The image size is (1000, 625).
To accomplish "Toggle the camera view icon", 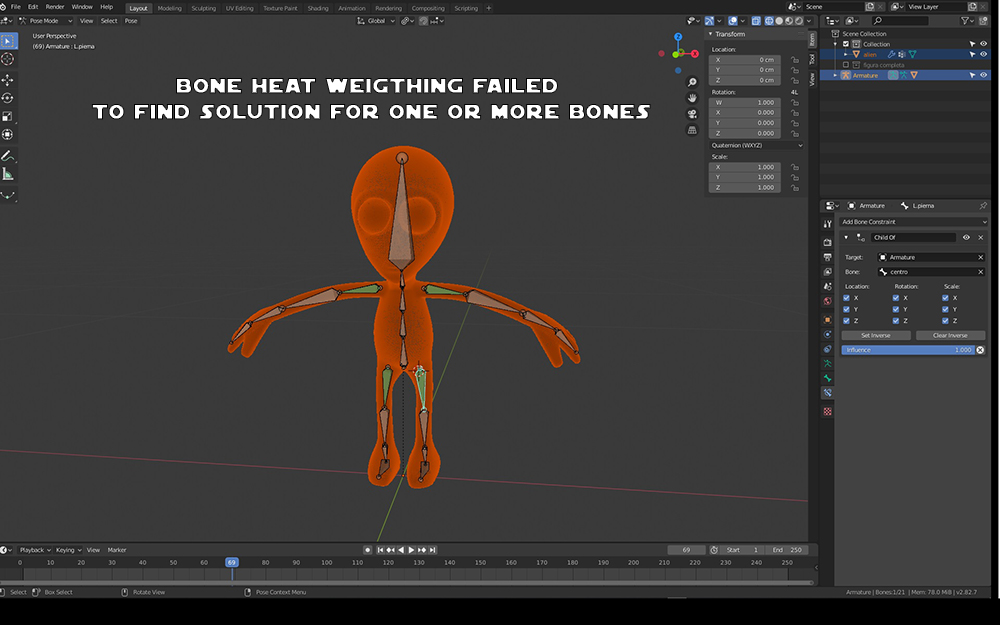I will [x=692, y=114].
